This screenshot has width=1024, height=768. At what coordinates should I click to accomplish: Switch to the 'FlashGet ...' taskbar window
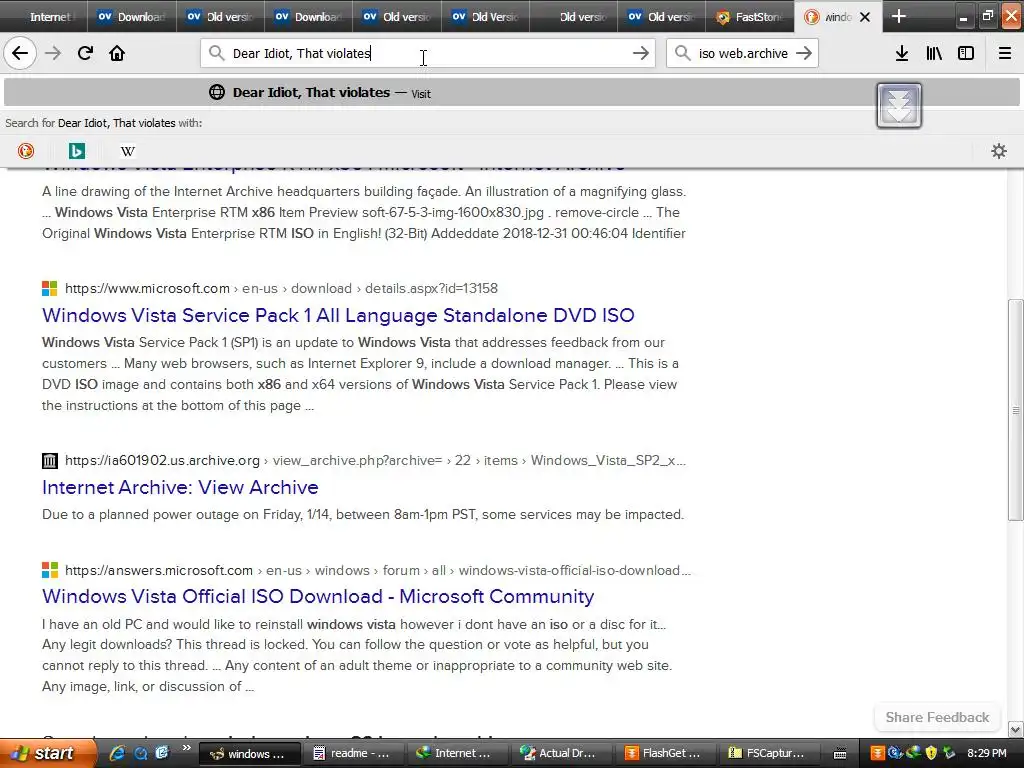pos(664,753)
